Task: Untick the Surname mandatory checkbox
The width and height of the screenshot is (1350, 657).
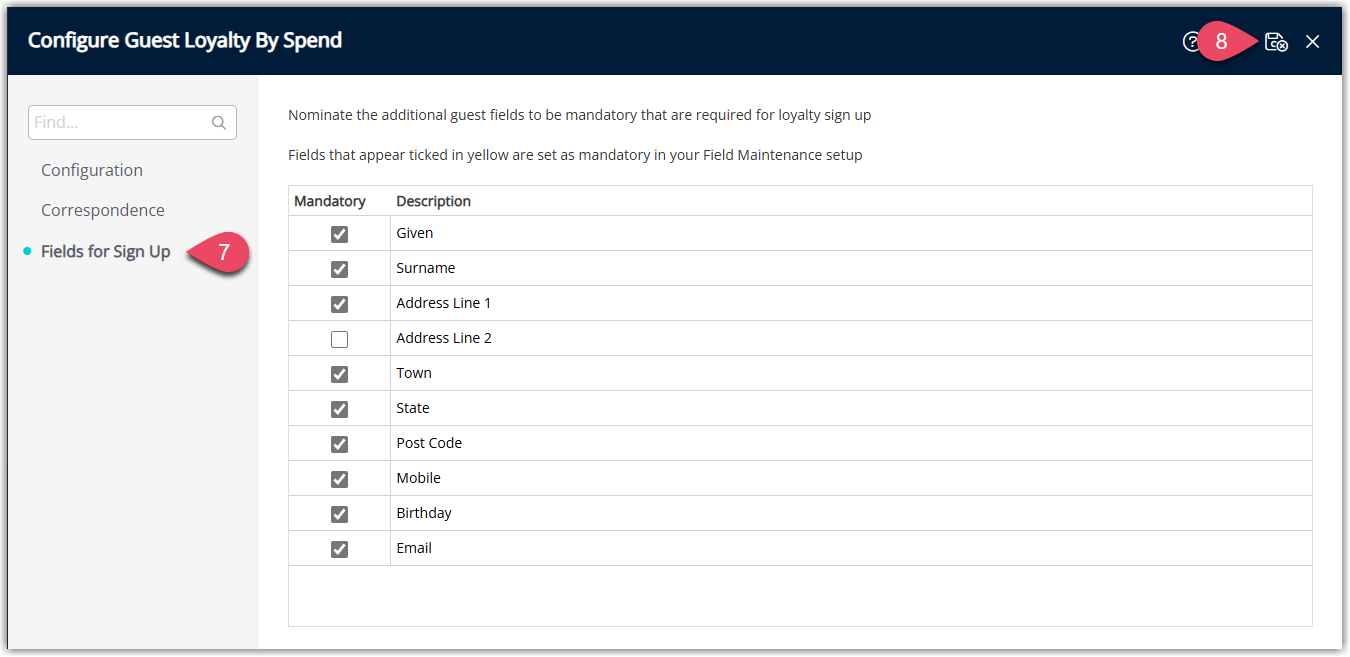Action: pyautogui.click(x=339, y=269)
